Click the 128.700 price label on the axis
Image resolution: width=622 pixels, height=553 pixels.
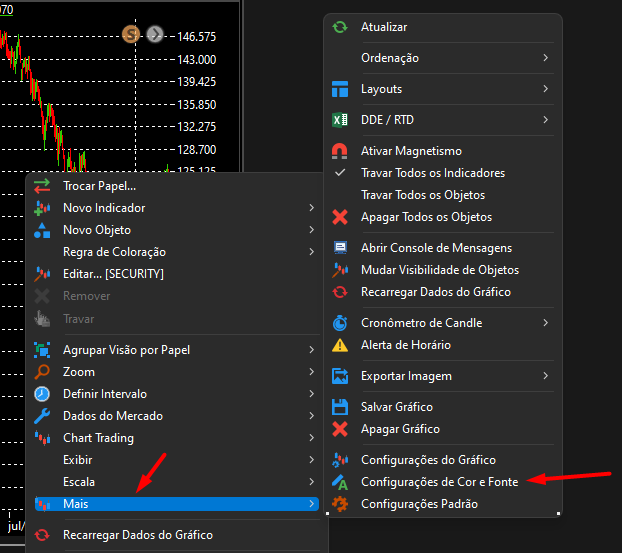click(197, 150)
